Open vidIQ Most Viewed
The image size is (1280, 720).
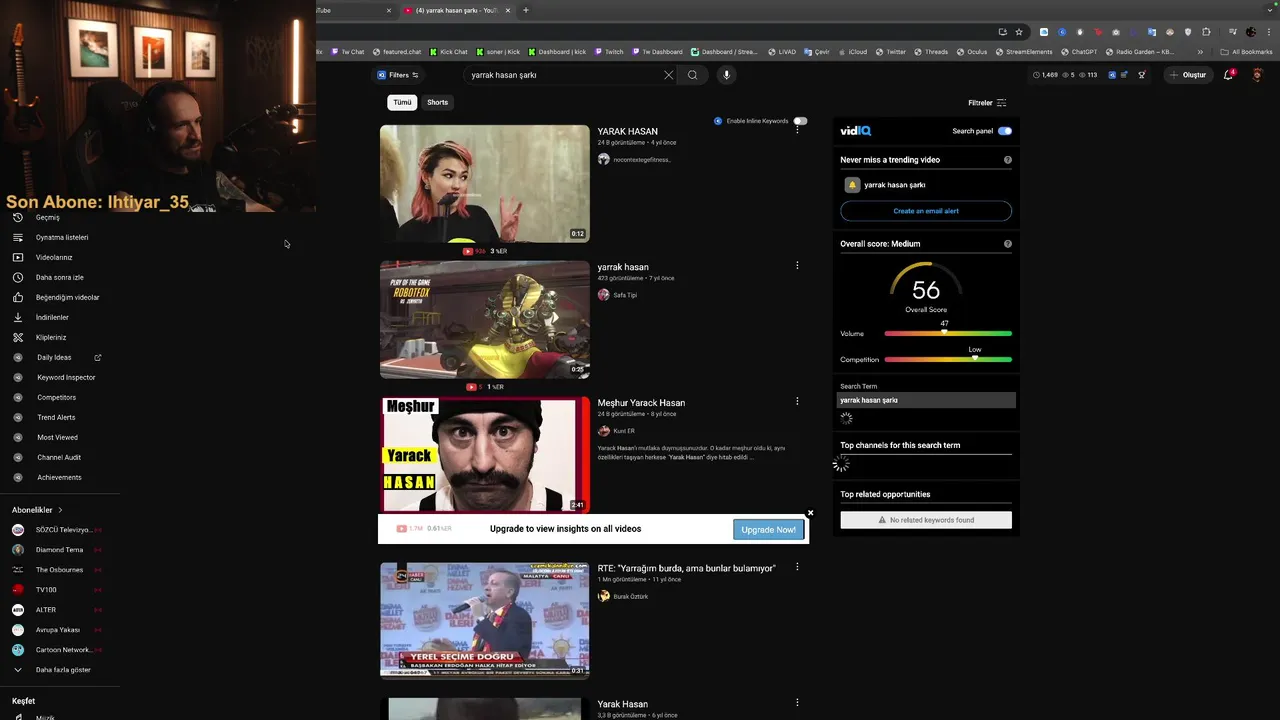tap(57, 437)
